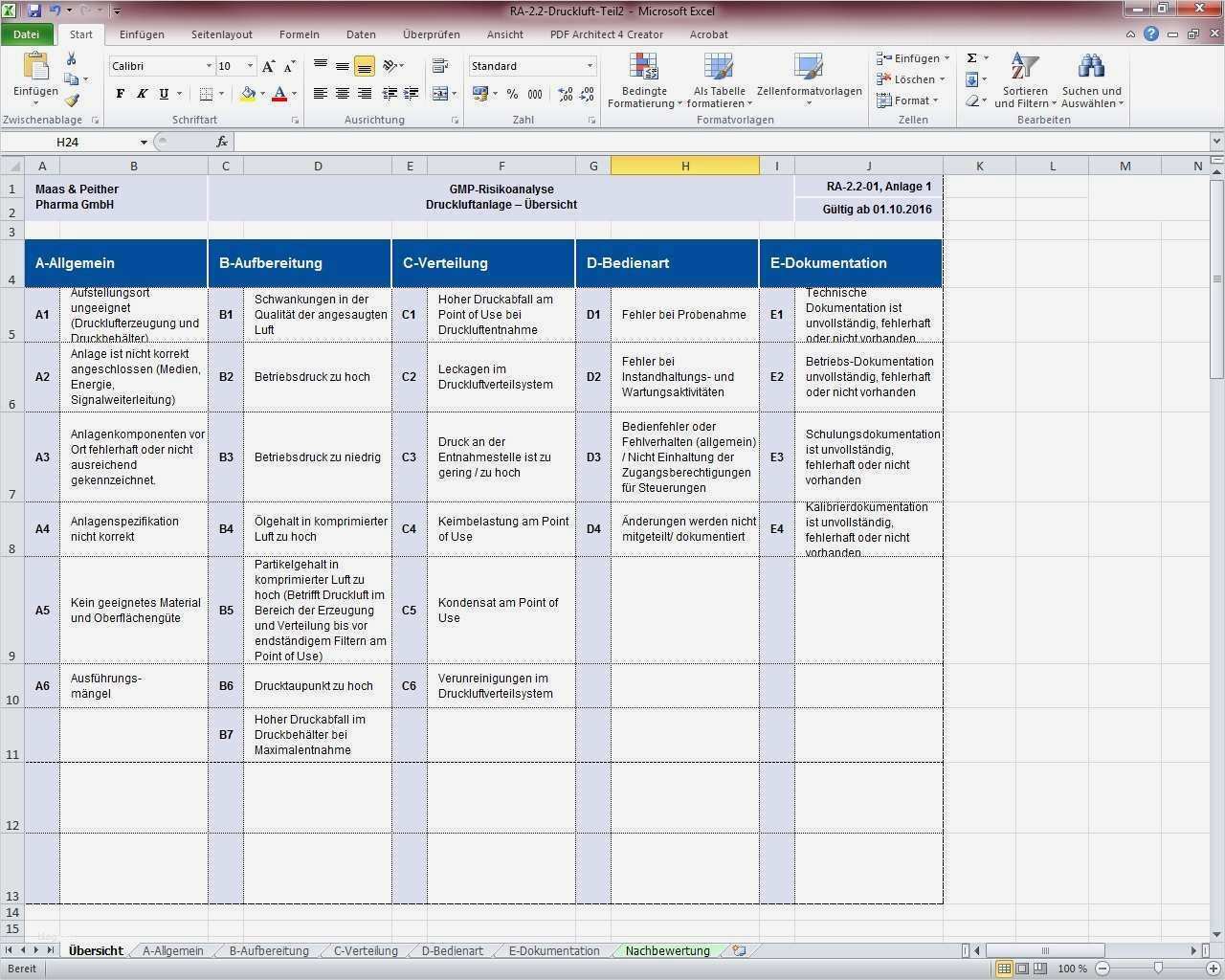Click the merge cells icon in Ausrichtung
Viewport: 1225px width, 980px height.
(438, 94)
